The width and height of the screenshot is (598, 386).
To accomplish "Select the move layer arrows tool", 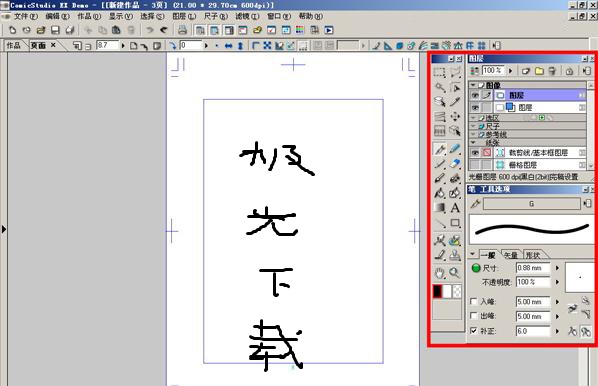I will click(455, 116).
